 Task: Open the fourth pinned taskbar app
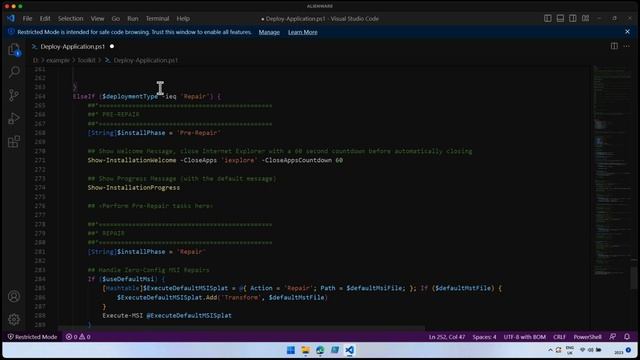point(335,350)
